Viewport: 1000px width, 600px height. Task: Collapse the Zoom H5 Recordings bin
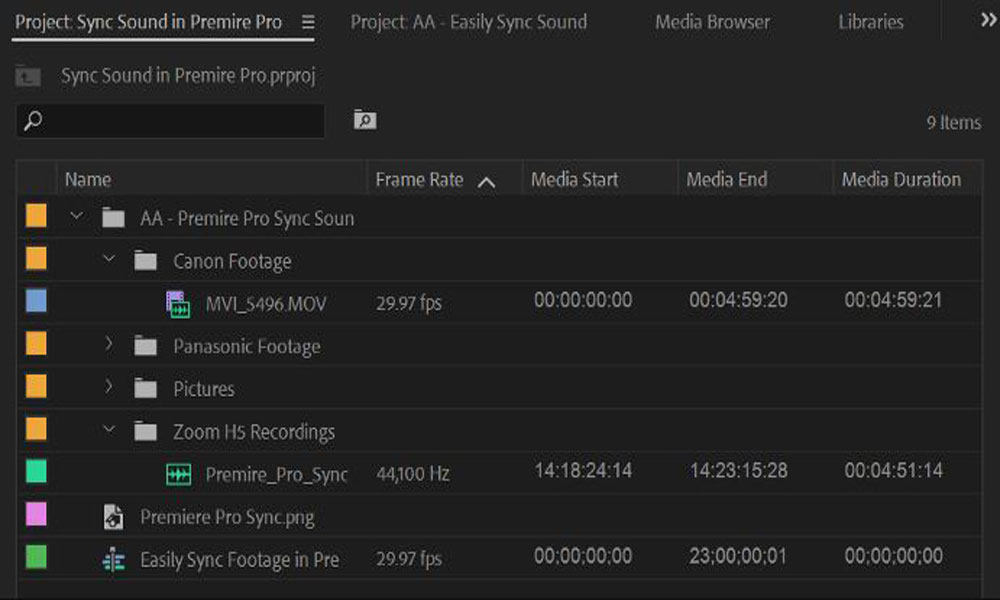pyautogui.click(x=109, y=430)
